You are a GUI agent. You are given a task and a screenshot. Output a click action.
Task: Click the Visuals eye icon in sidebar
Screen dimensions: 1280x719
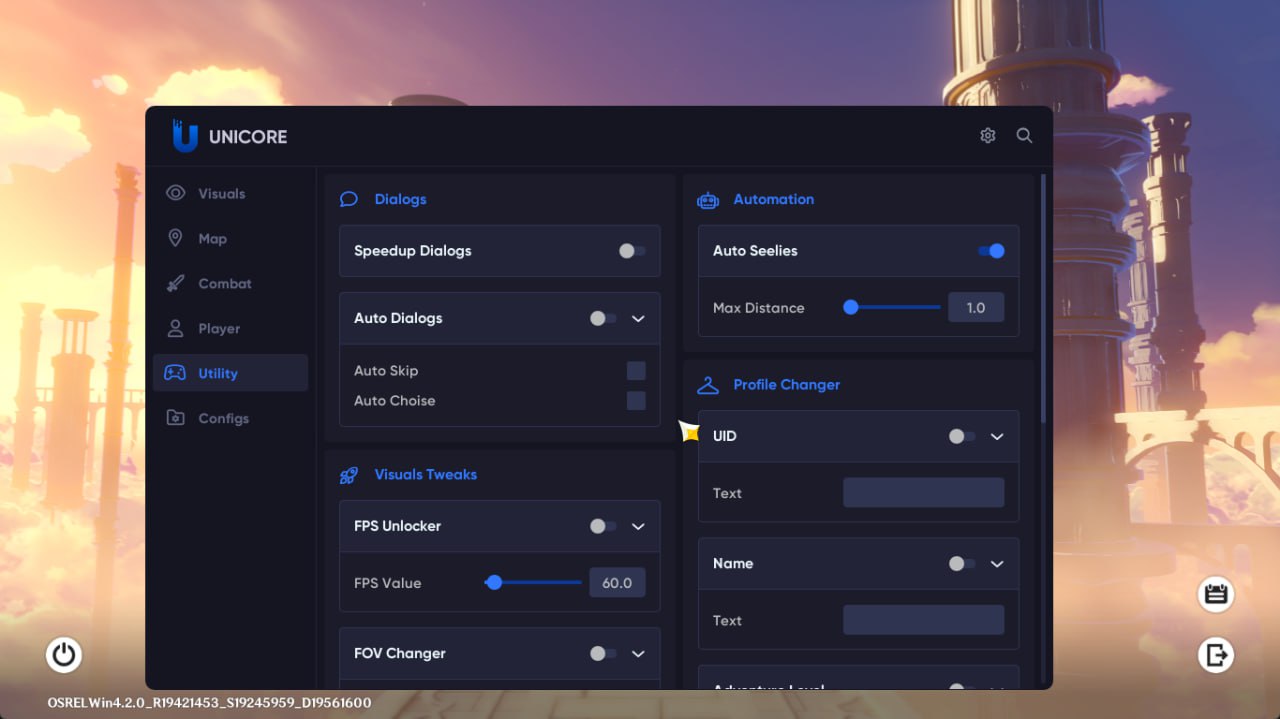click(x=176, y=193)
